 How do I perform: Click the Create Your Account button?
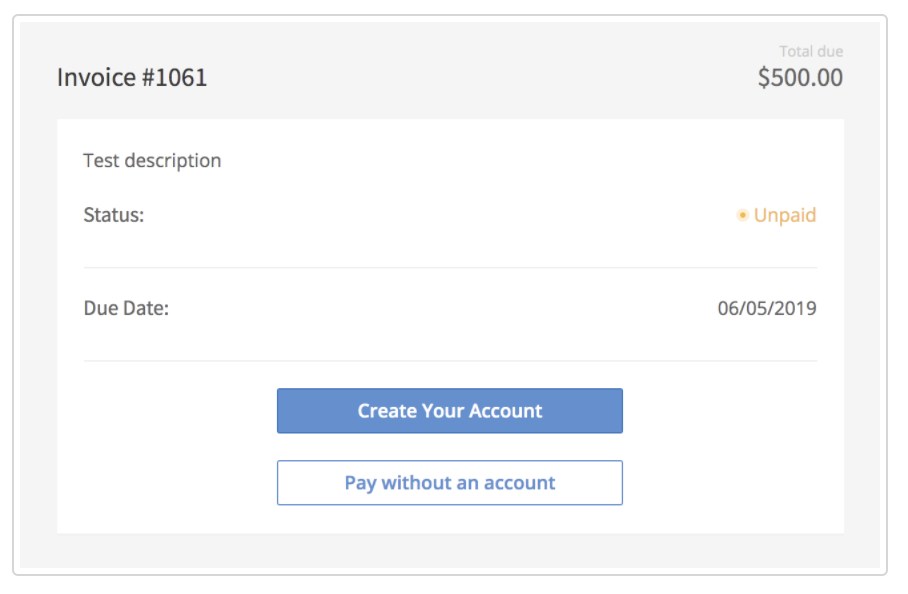pyautogui.click(x=449, y=411)
